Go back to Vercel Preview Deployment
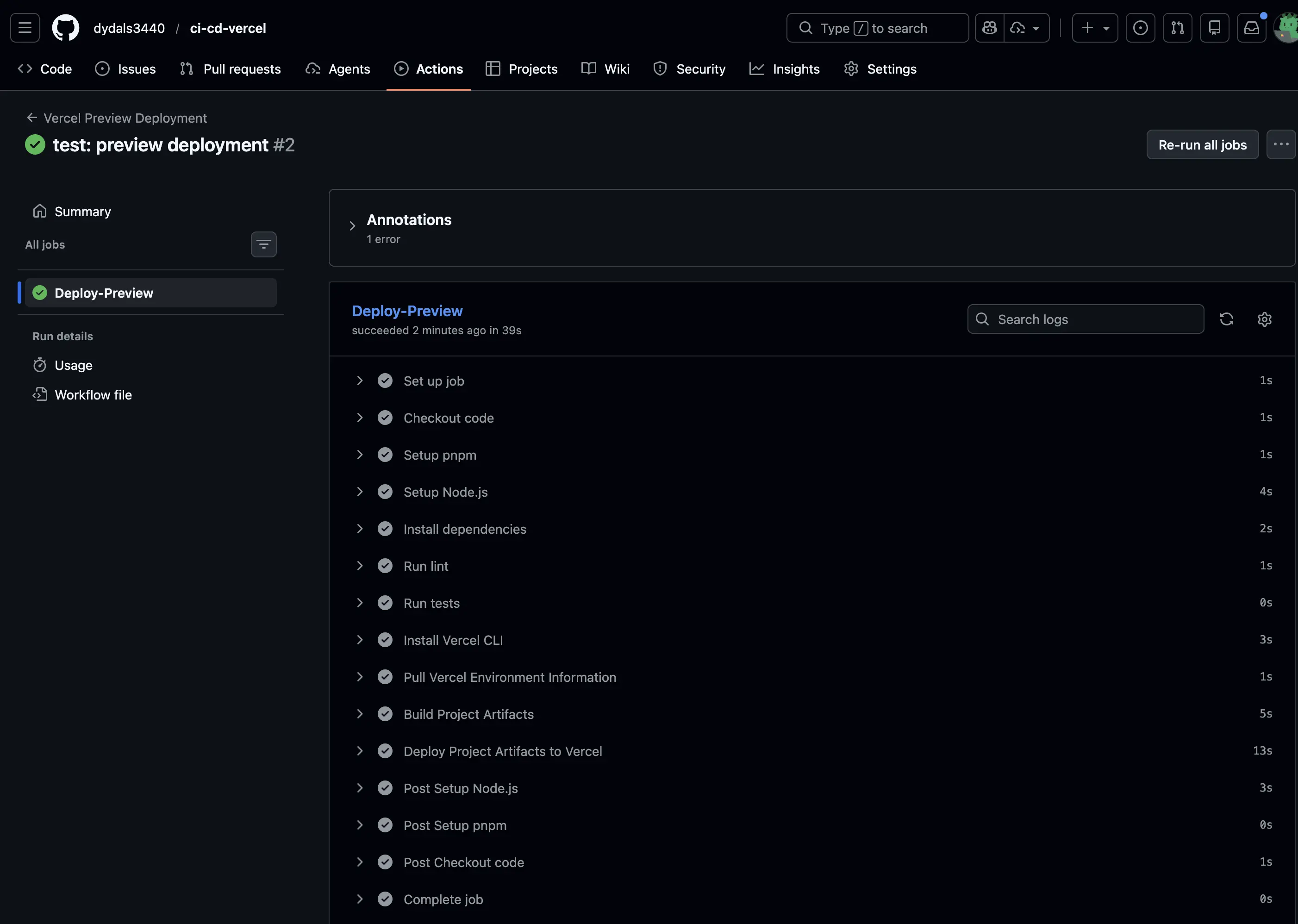The height and width of the screenshot is (924, 1298). (125, 118)
